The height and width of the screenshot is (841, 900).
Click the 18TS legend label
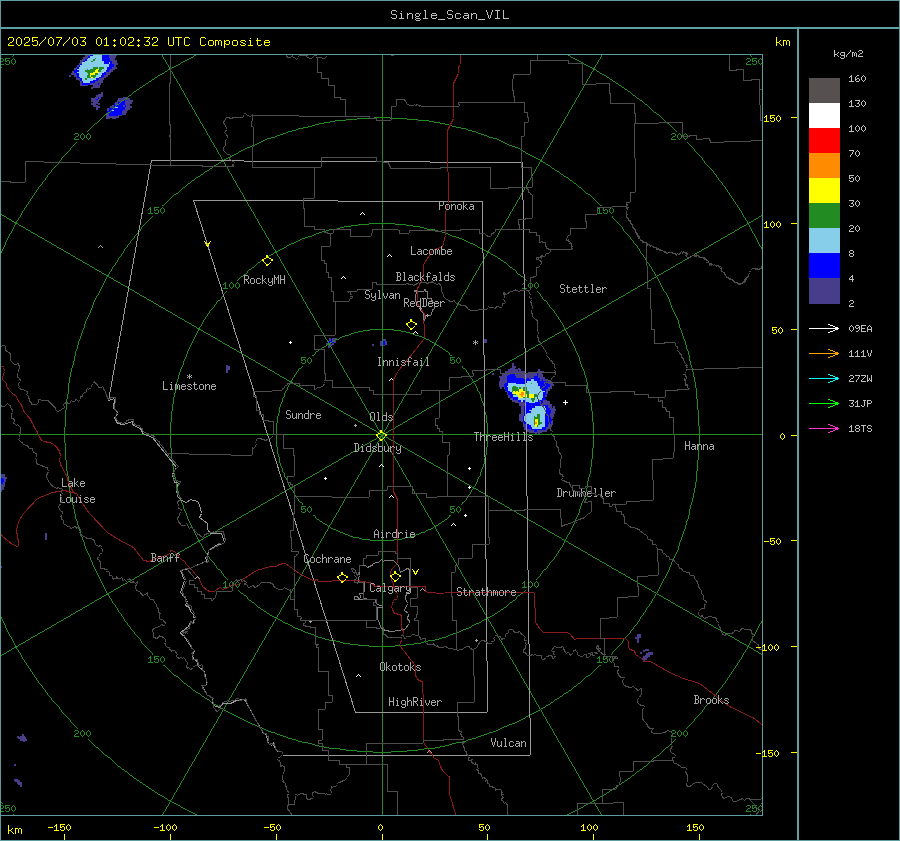click(860, 429)
